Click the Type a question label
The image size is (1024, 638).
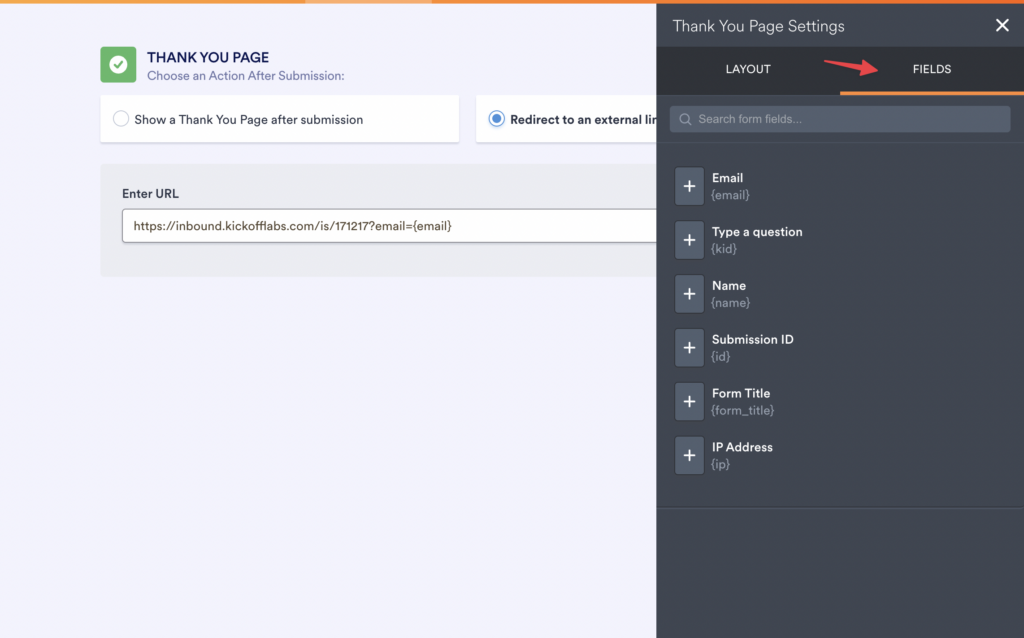pos(757,232)
